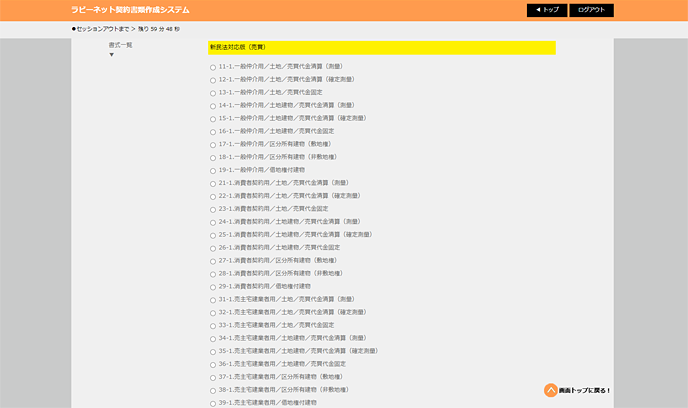This screenshot has height=408, width=688.
Task: Choose 29-1 消費者契約用／借地権付建物
Action: [213, 287]
